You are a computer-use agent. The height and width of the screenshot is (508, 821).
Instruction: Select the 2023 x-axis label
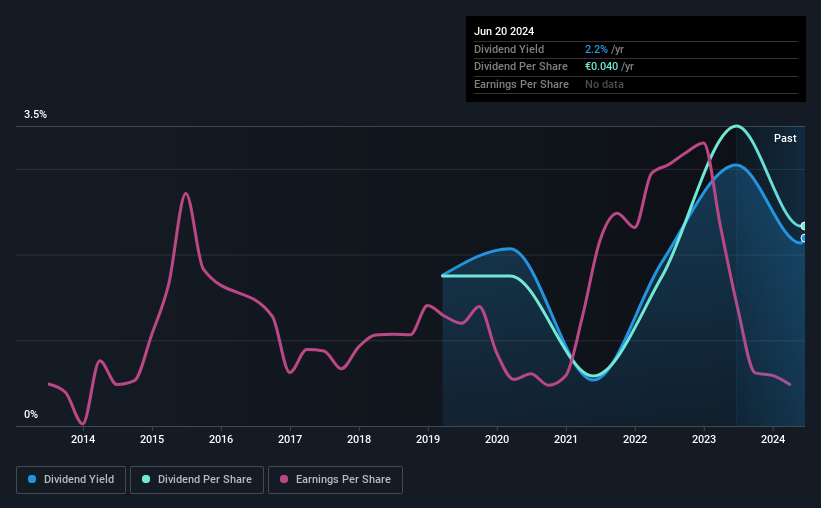tap(704, 439)
